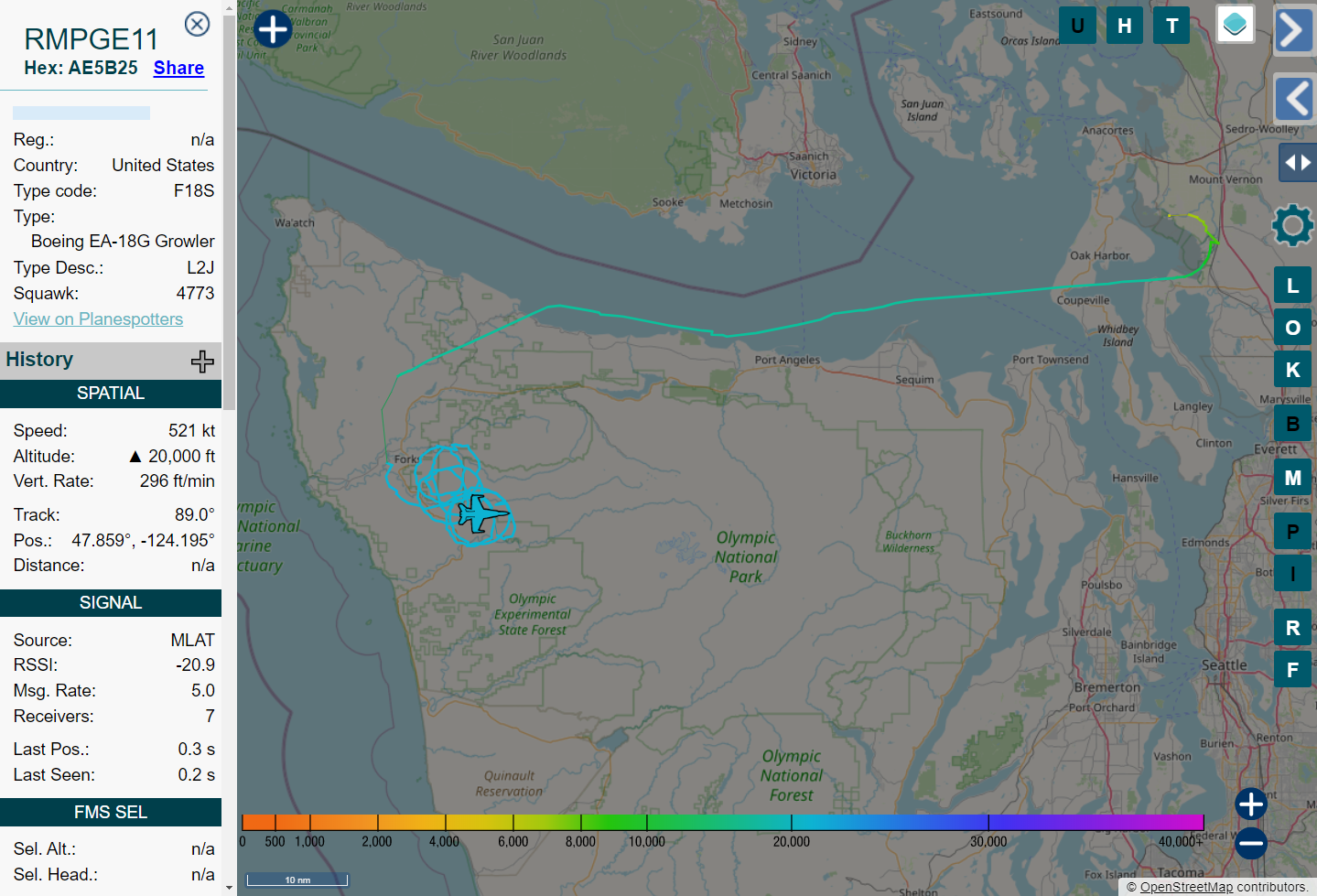Click the info panel scrollbar down arrow
This screenshot has height=896, width=1317.
pyautogui.click(x=229, y=888)
